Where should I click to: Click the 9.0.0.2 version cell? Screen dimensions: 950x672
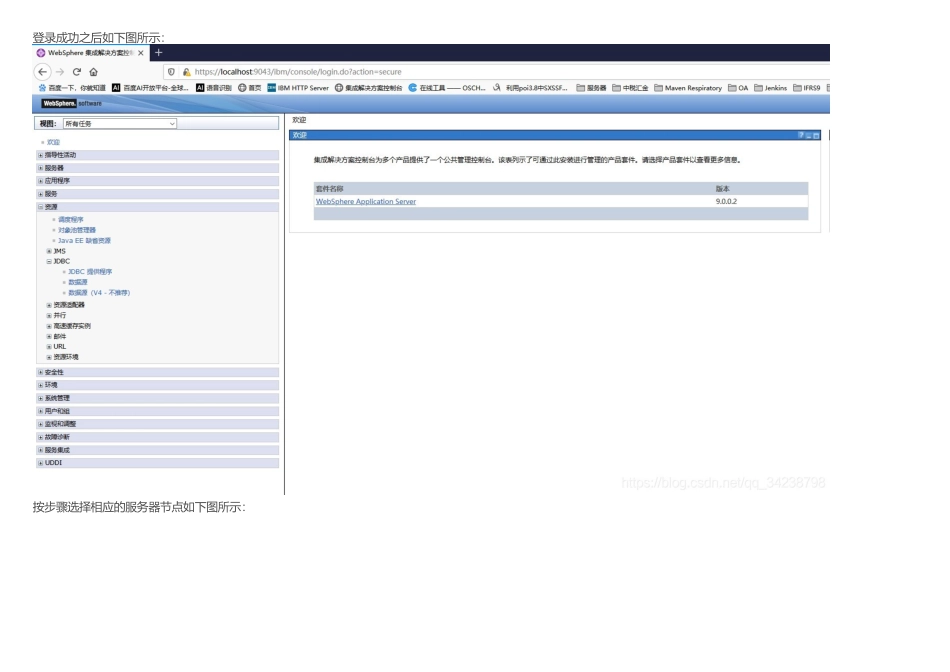726,202
